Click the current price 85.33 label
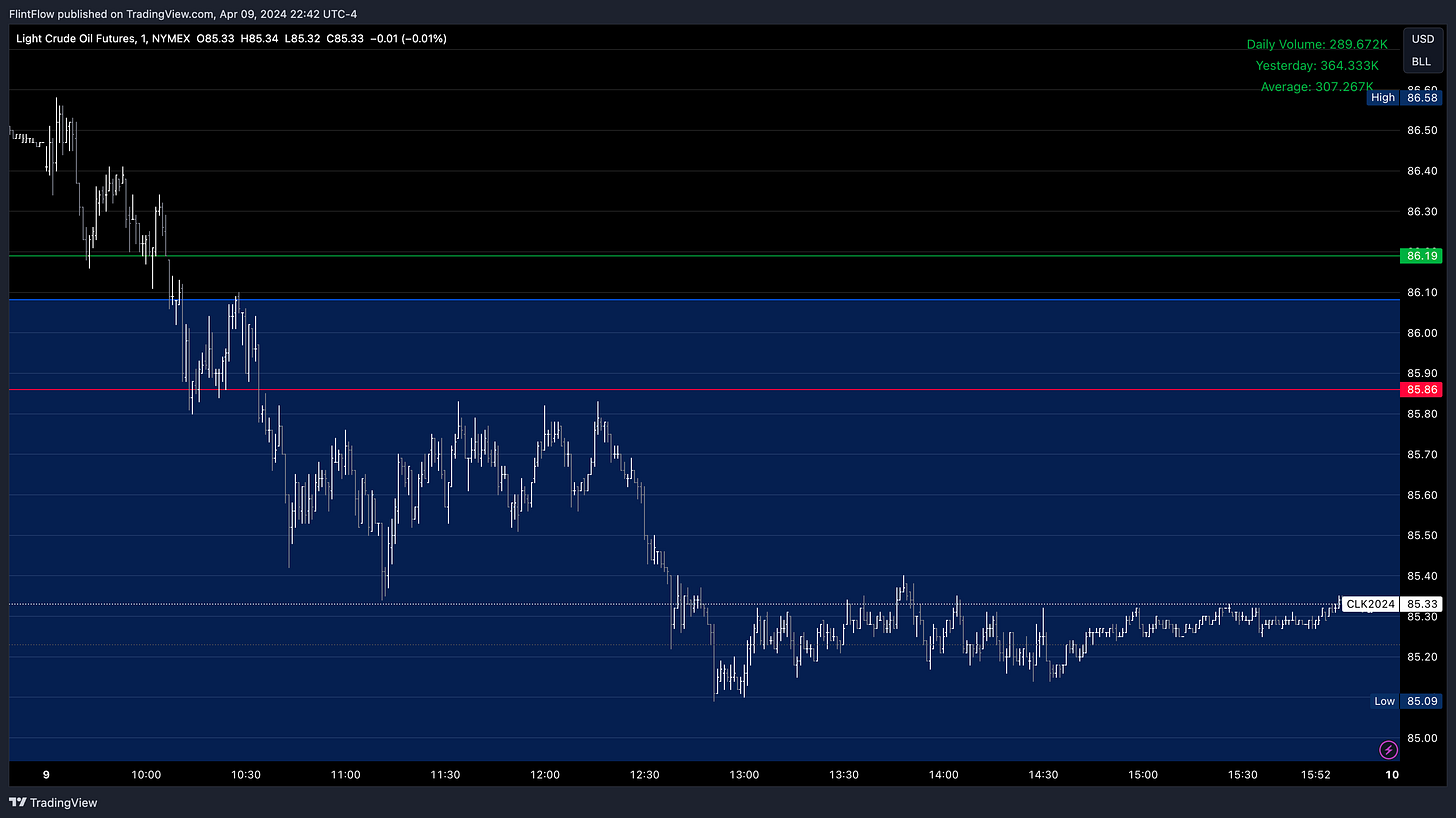This screenshot has height=818, width=1456. (1422, 604)
